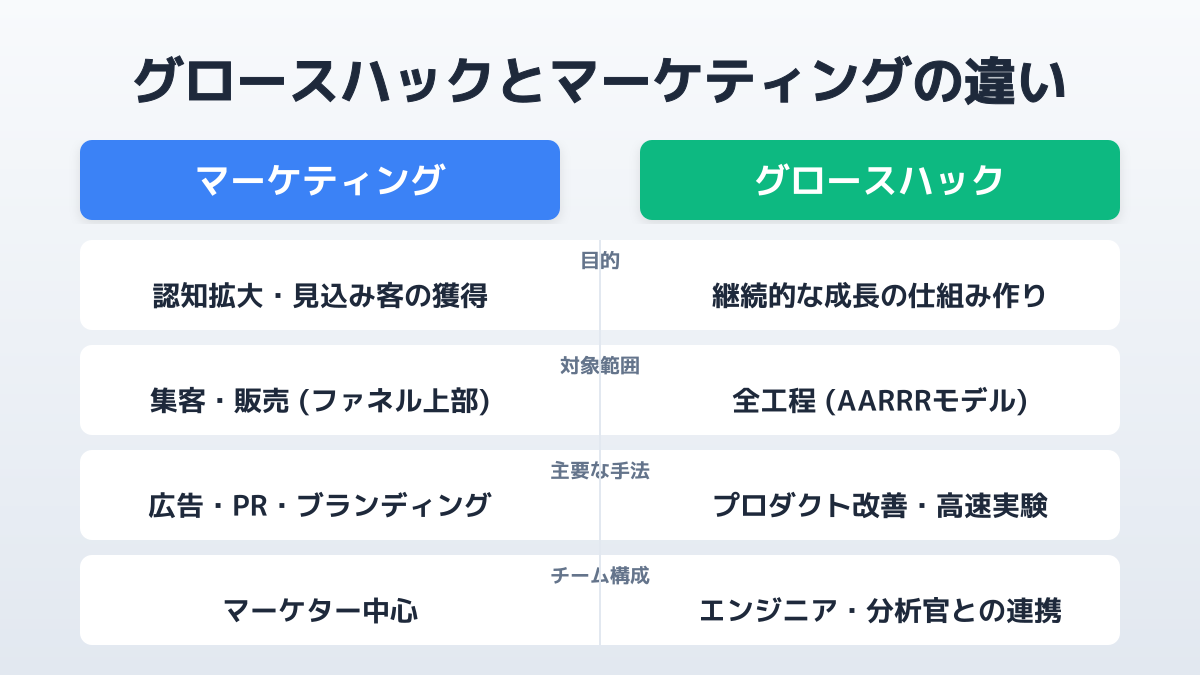
Task: Select the エンジニア・分析官との連携 cell
Action: coord(880,611)
